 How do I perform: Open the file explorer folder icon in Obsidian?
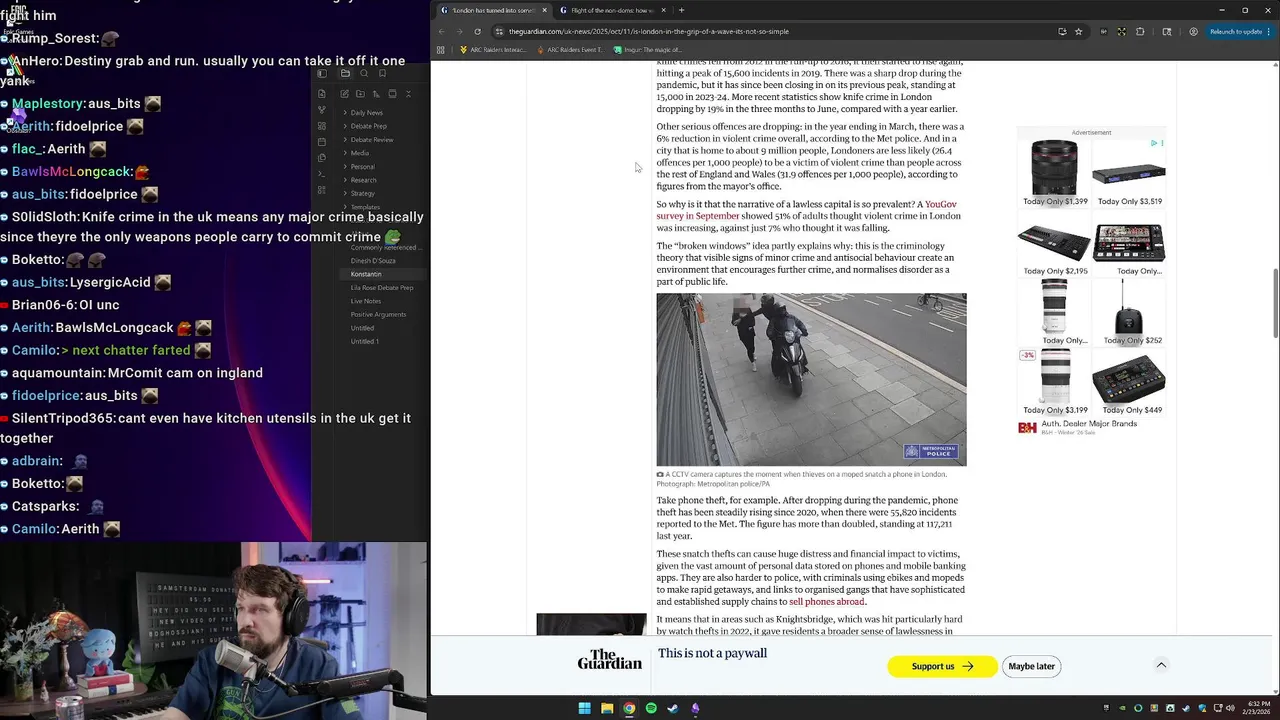coord(345,73)
